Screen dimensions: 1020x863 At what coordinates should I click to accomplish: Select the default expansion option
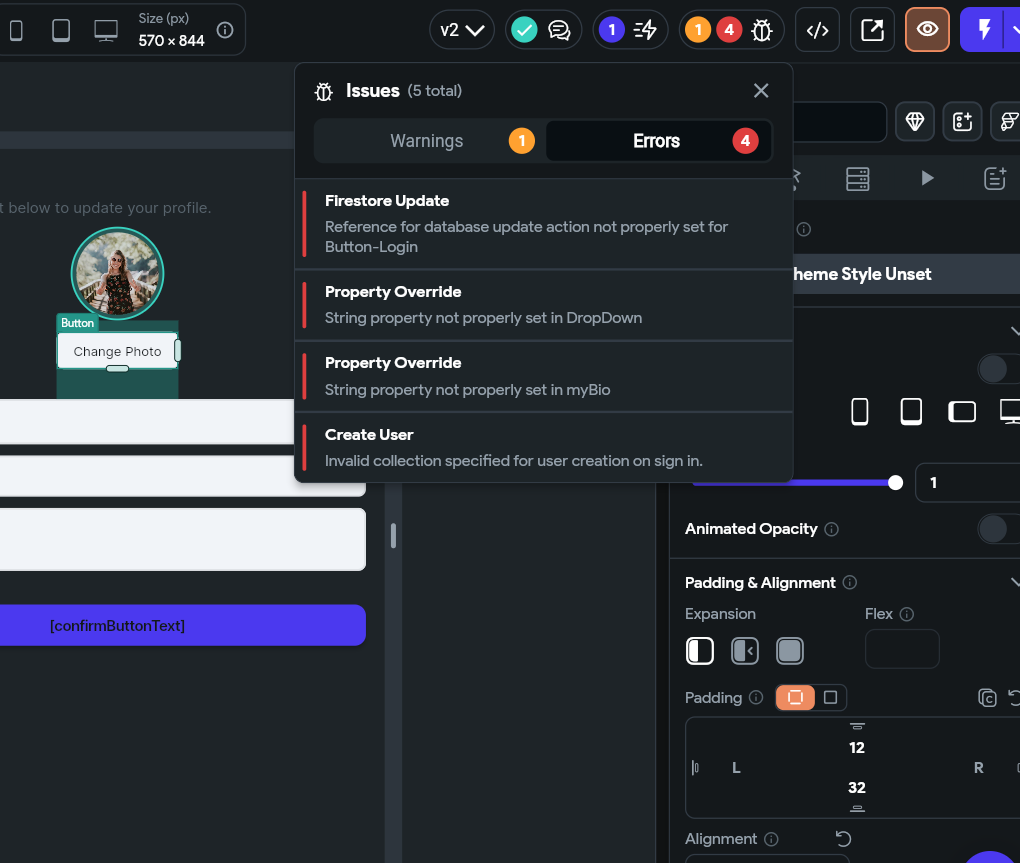(700, 650)
